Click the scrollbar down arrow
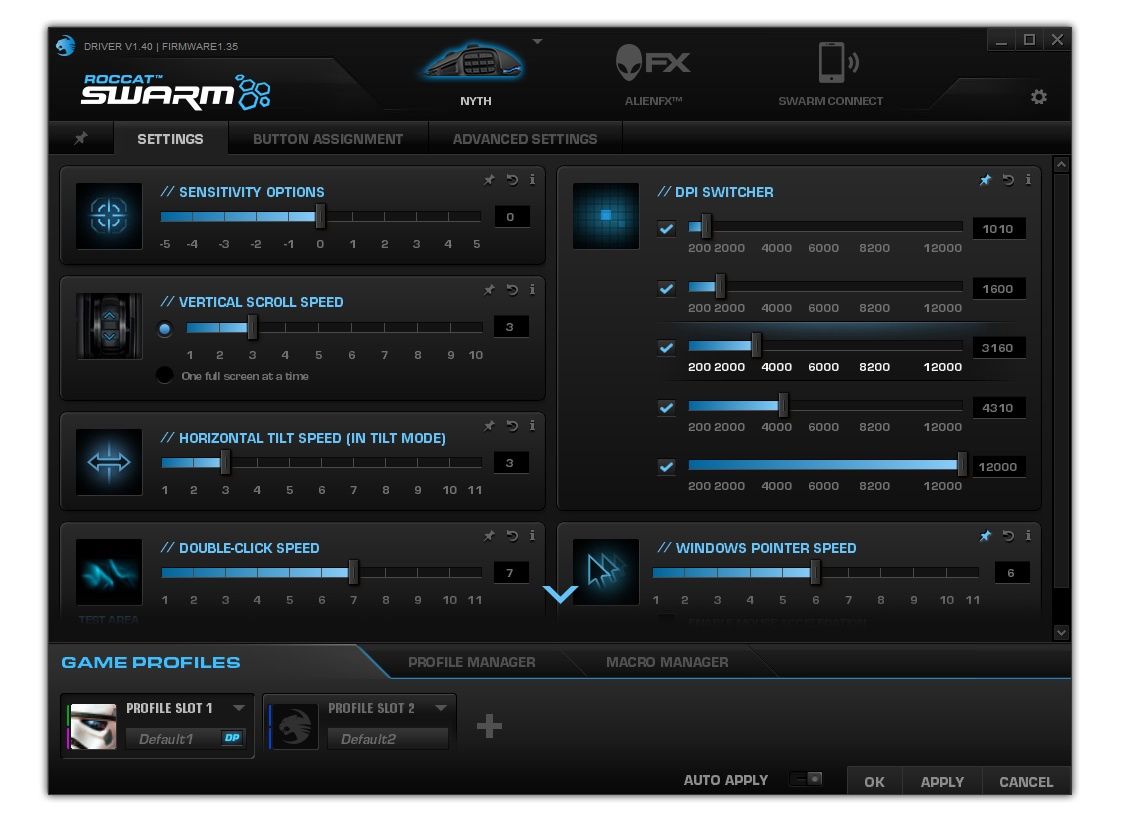The image size is (1123, 828). tap(1061, 632)
